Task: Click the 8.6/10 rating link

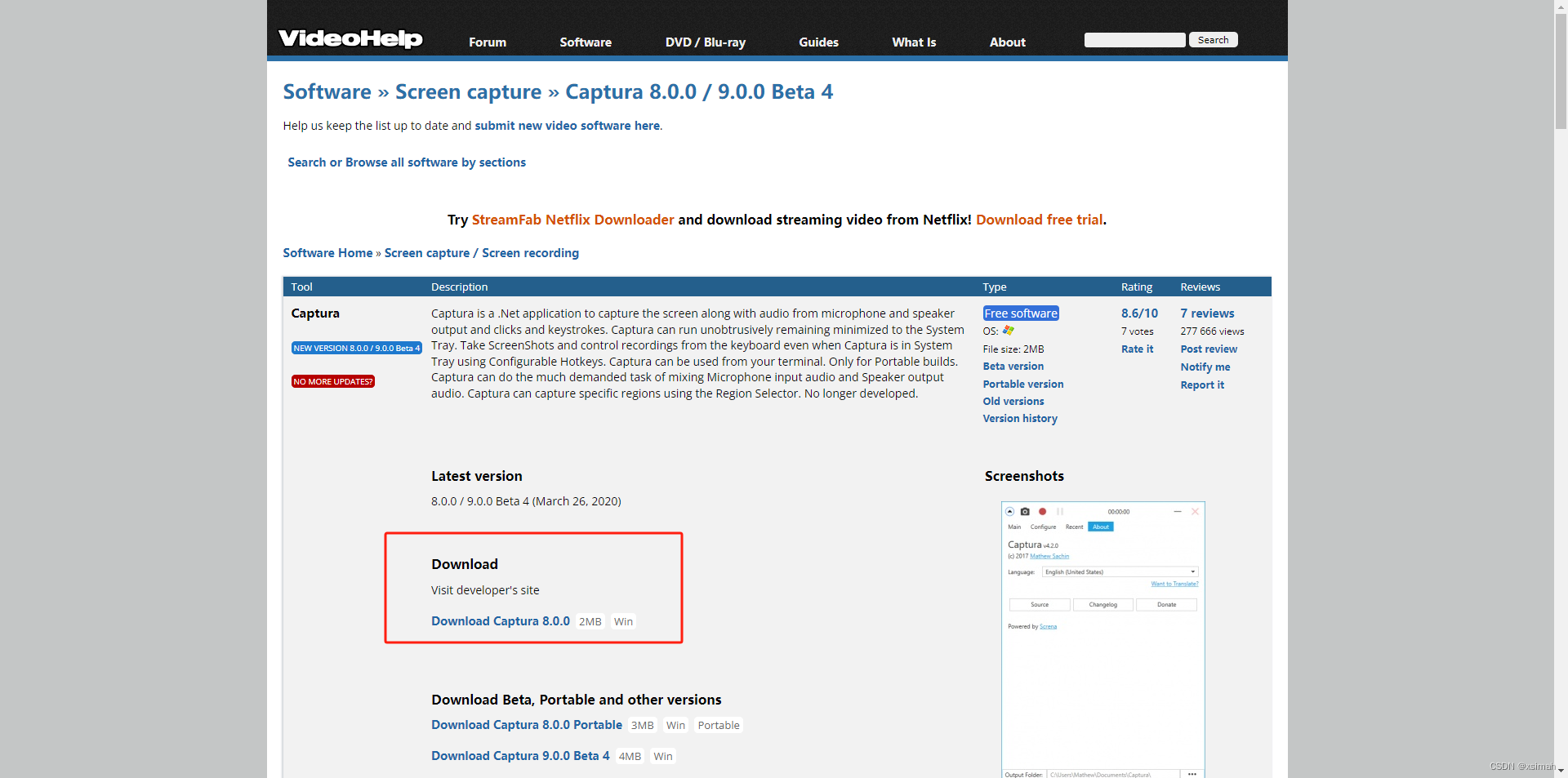Action: pos(1139,313)
